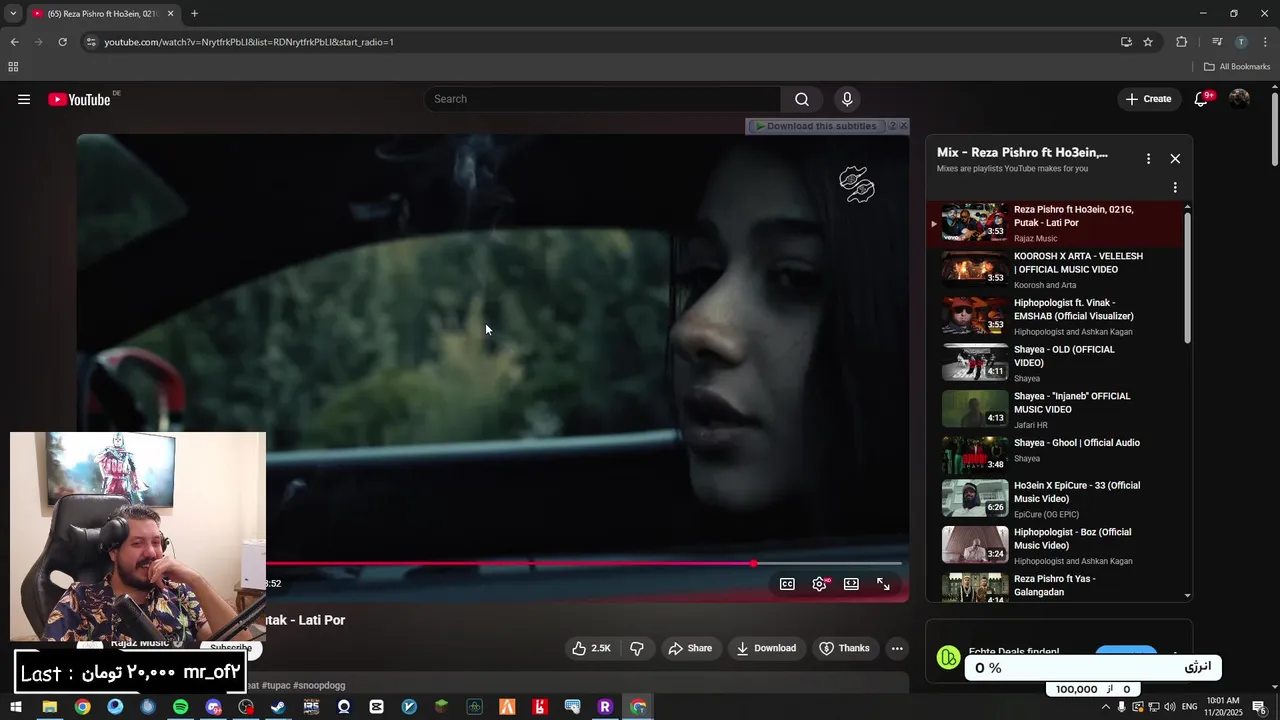The height and width of the screenshot is (720, 1280).
Task: Open the Chrome three-dot menu
Action: (x=1266, y=42)
